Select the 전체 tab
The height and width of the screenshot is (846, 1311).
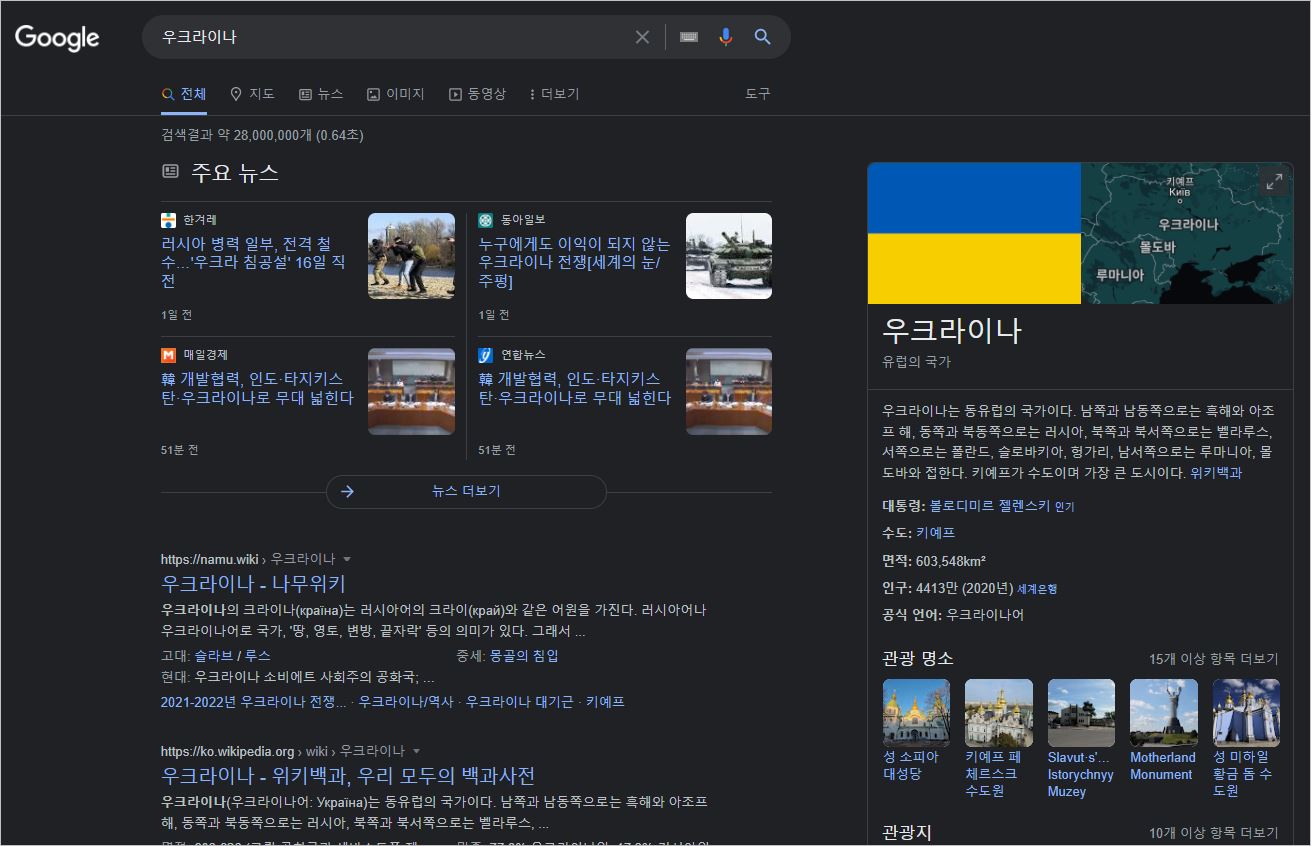point(184,94)
